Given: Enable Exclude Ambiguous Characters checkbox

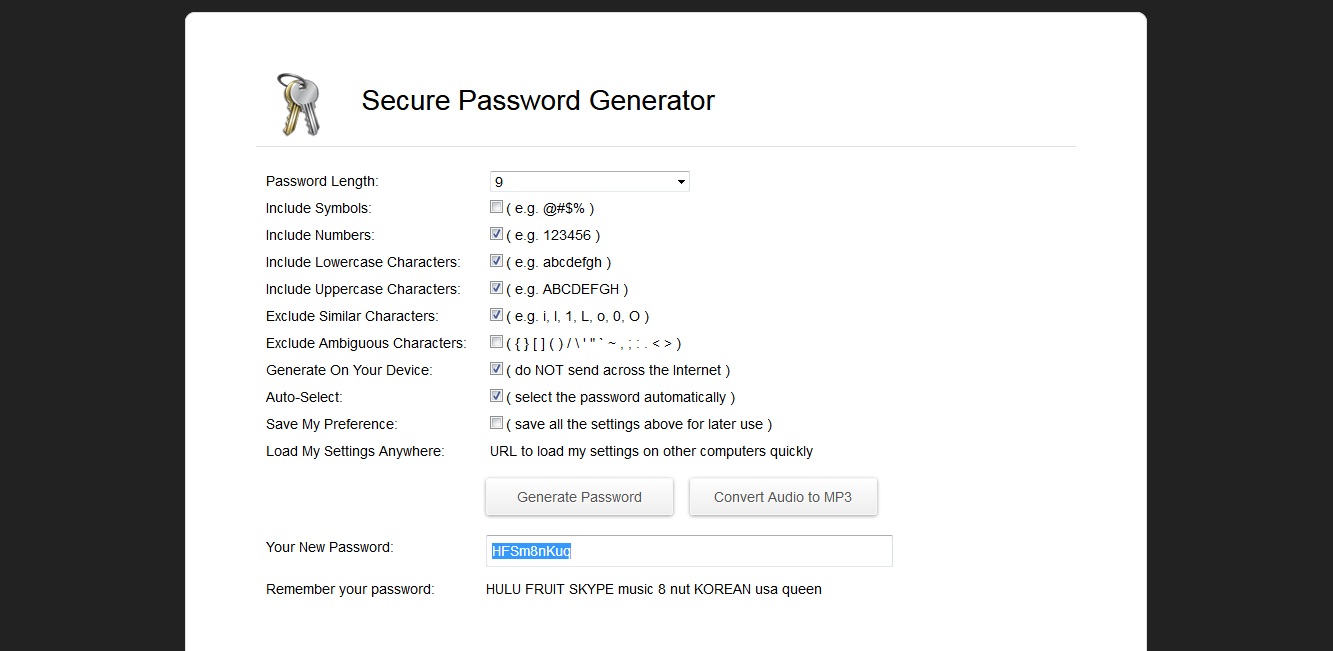Looking at the screenshot, I should click(x=497, y=343).
